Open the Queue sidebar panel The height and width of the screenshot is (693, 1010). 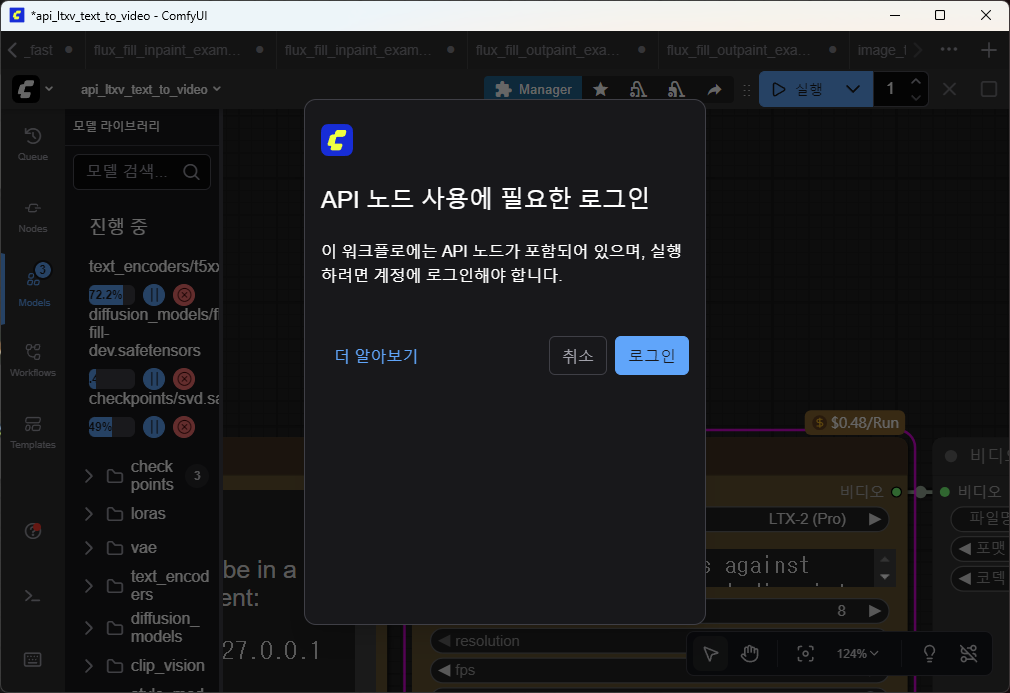[33, 144]
